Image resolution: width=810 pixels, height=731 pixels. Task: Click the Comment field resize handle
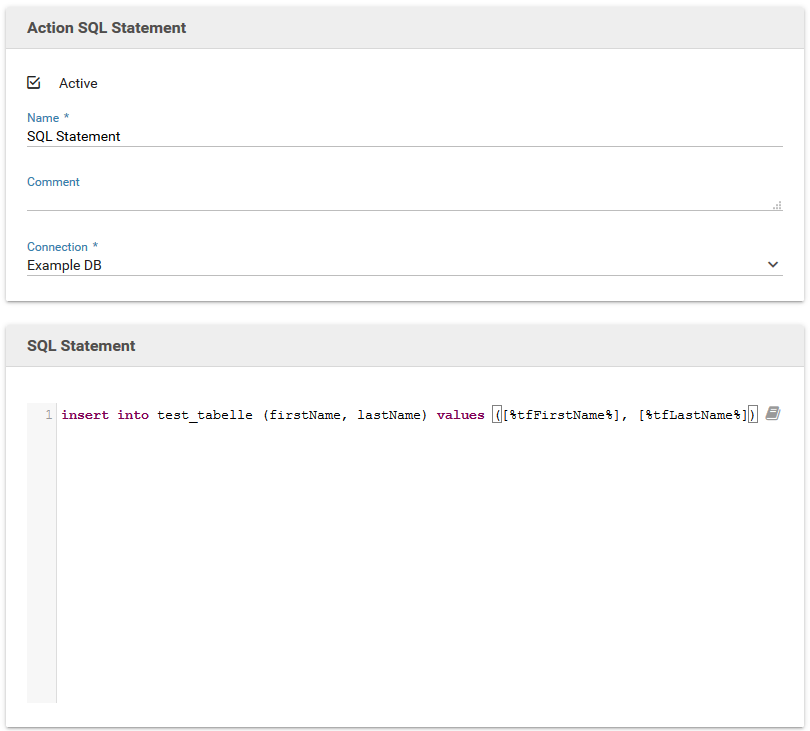(x=777, y=205)
